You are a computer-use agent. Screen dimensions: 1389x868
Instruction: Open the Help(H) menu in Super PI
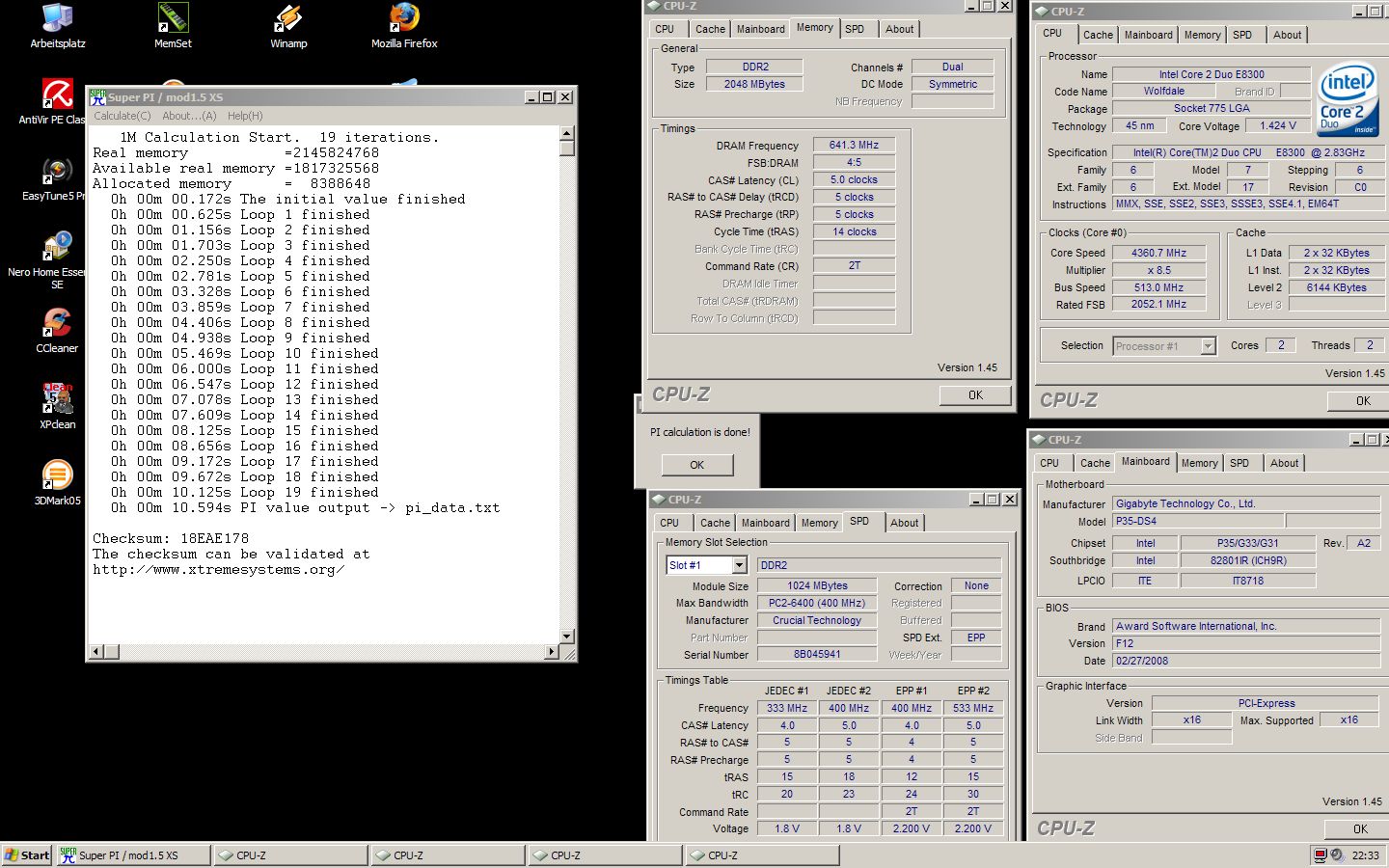(245, 116)
